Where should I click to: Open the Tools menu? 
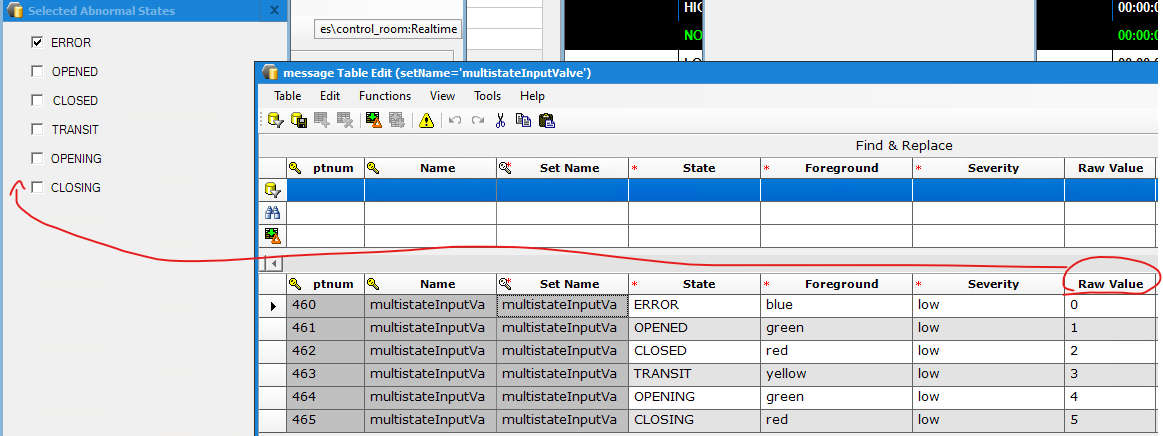[x=487, y=96]
